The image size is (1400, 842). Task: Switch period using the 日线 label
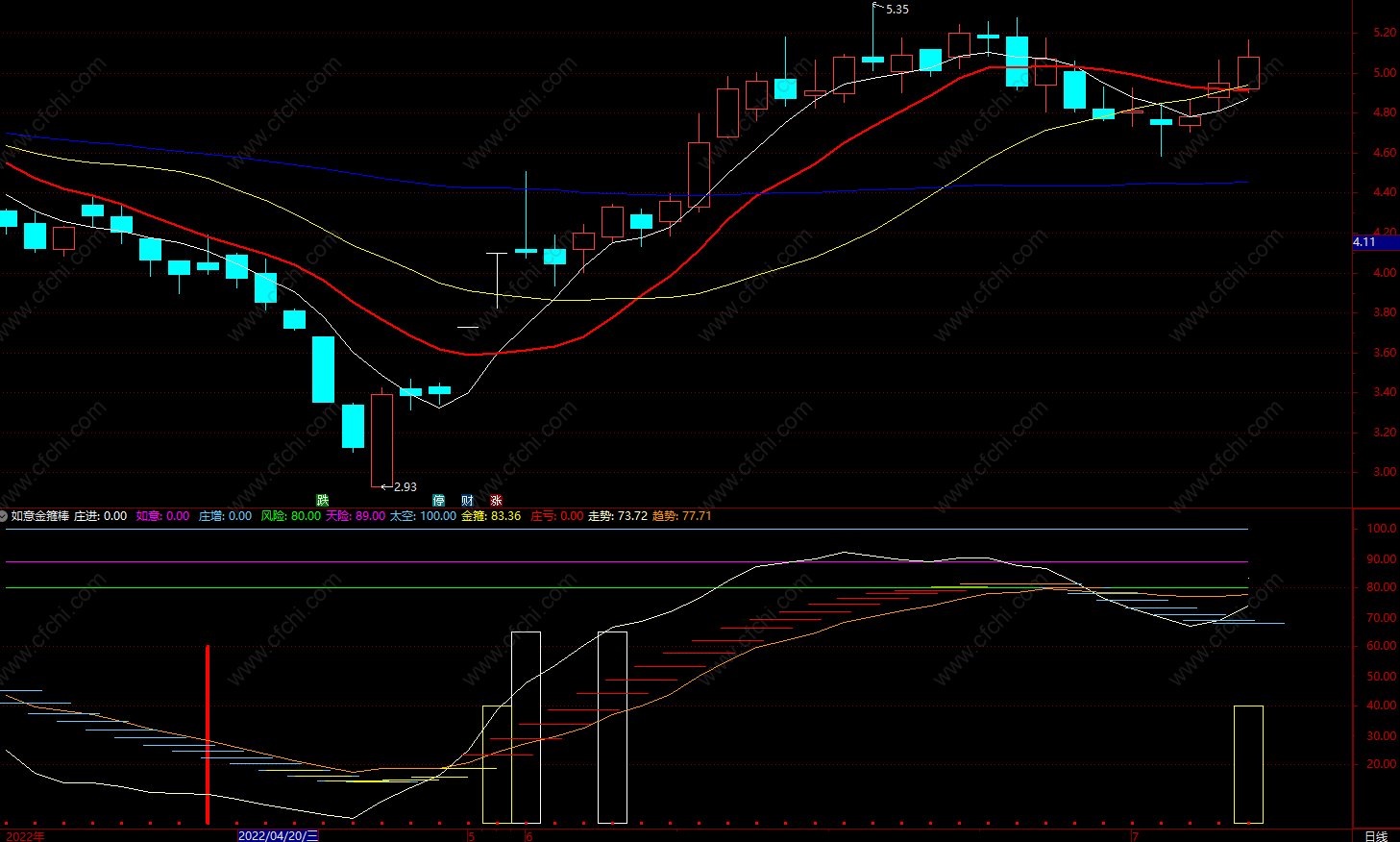pyautogui.click(x=1376, y=836)
